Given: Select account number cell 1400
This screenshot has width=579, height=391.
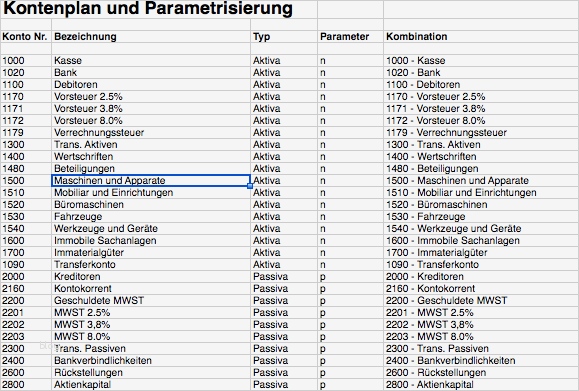Looking at the screenshot, I should click(x=26, y=157).
